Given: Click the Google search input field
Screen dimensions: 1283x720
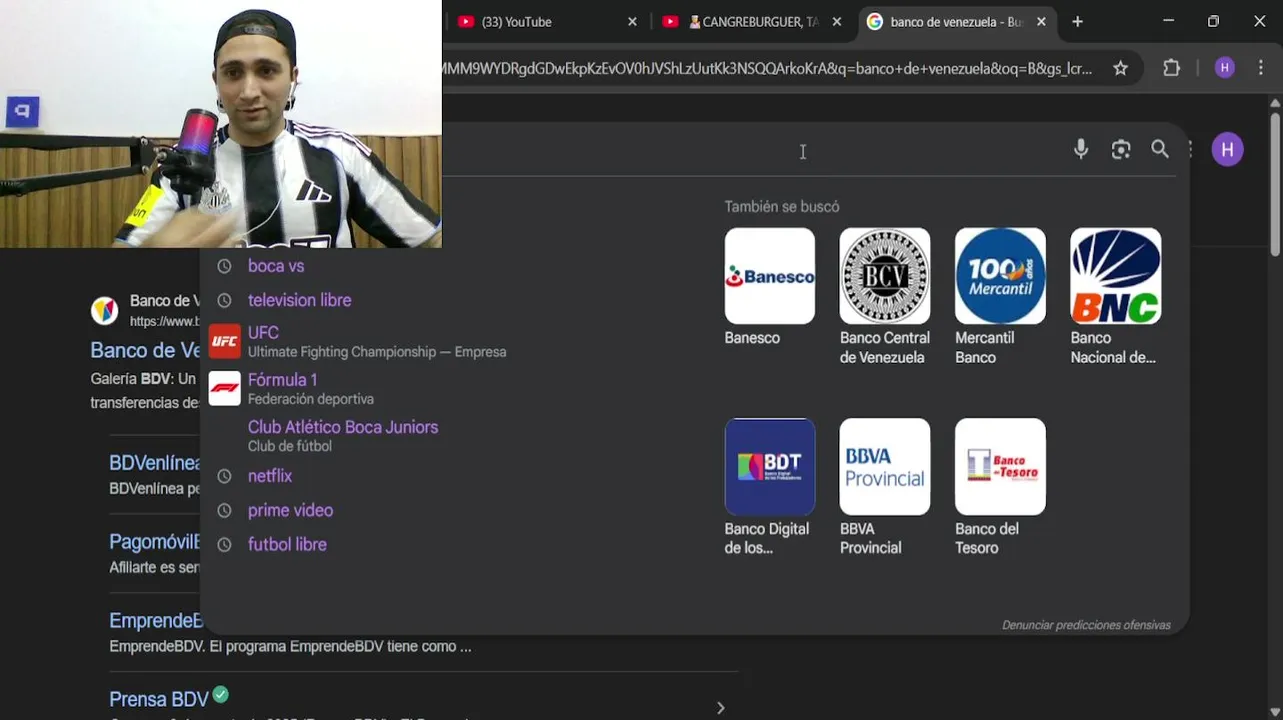Looking at the screenshot, I should 750,150.
